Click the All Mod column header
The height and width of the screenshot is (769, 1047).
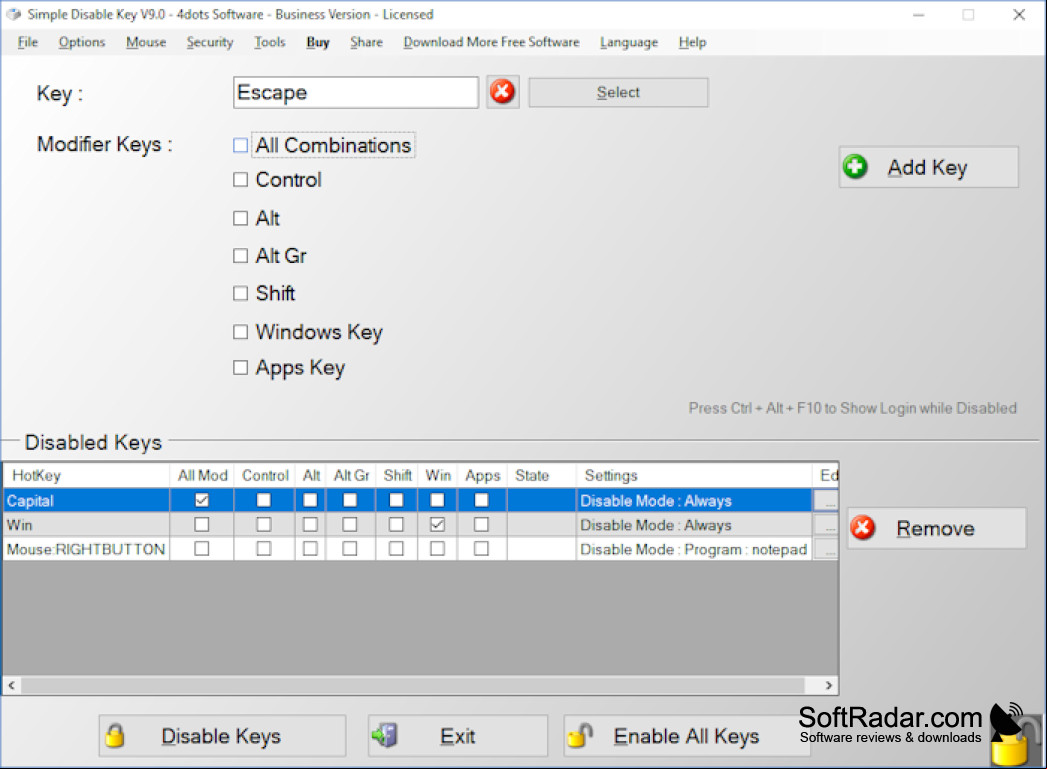[x=202, y=475]
